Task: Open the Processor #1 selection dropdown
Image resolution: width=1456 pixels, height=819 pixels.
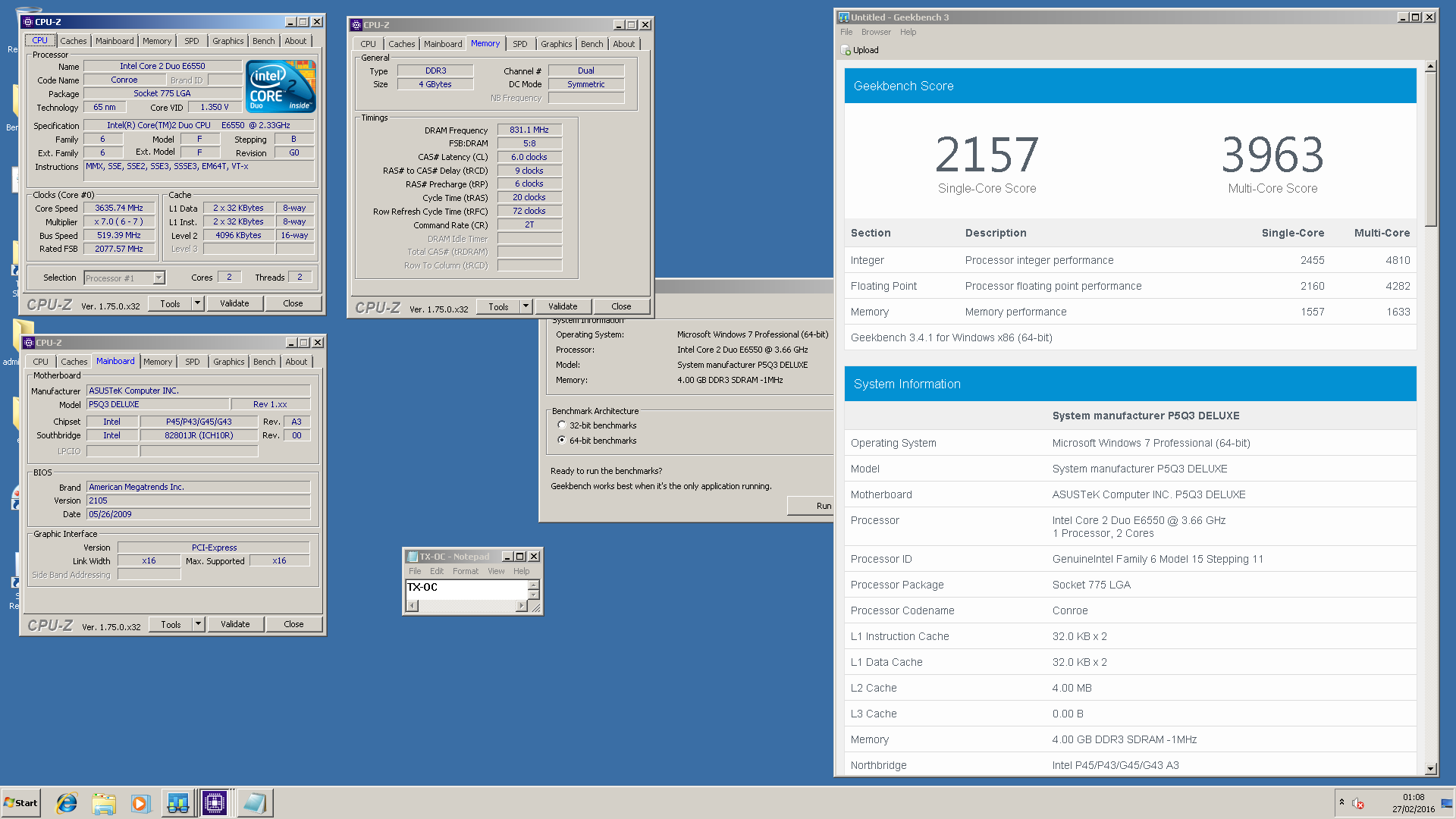Action: 158,278
